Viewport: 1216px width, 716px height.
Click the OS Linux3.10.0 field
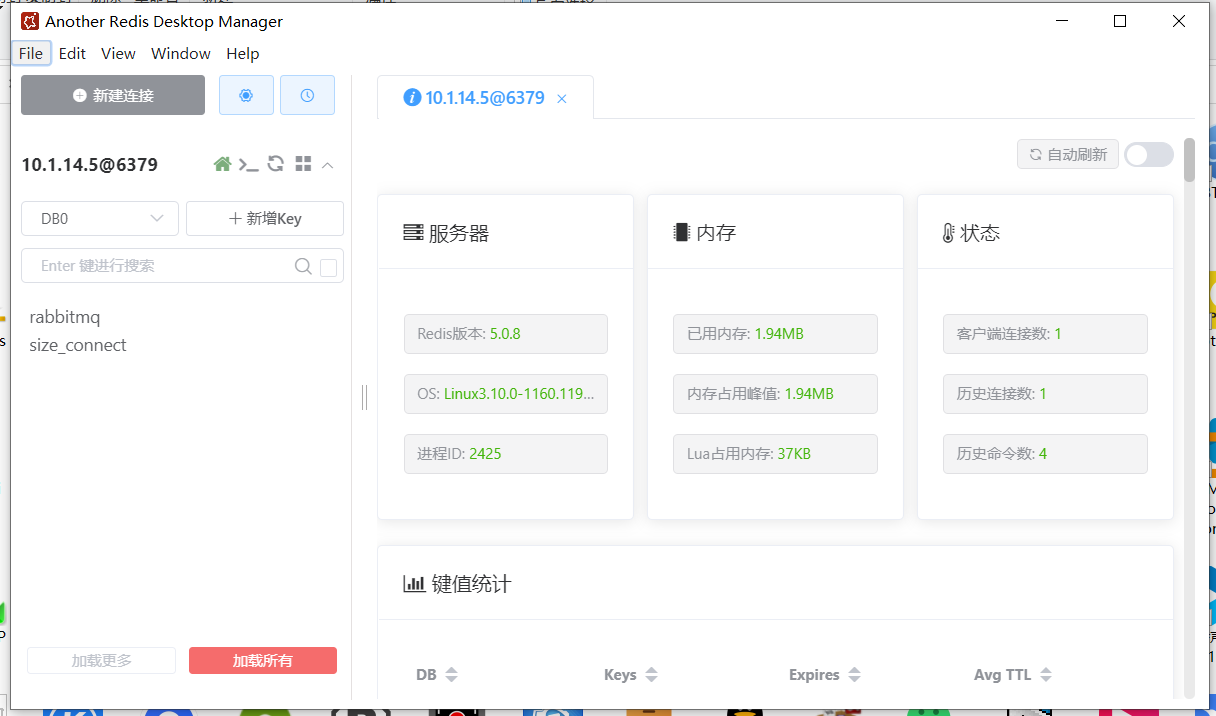506,394
